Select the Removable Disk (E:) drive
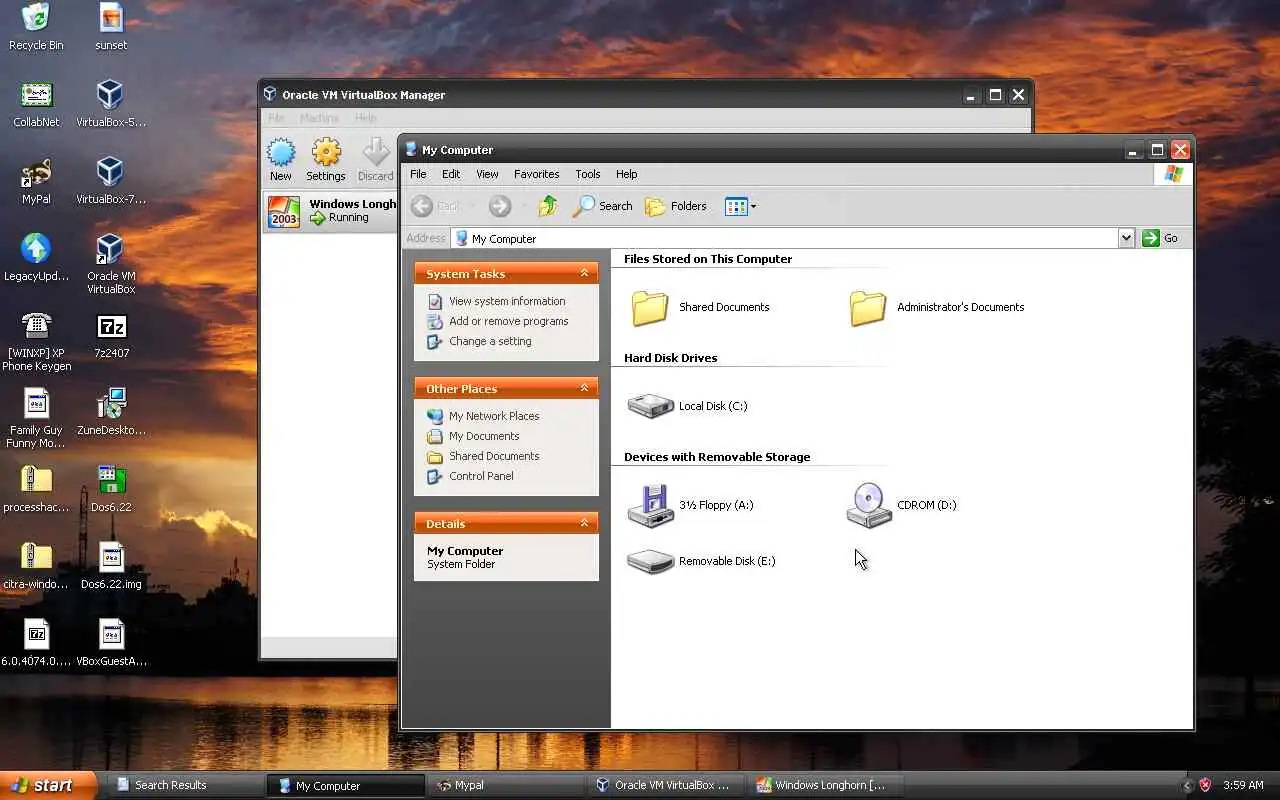Image resolution: width=1280 pixels, height=800 pixels. coord(701,561)
